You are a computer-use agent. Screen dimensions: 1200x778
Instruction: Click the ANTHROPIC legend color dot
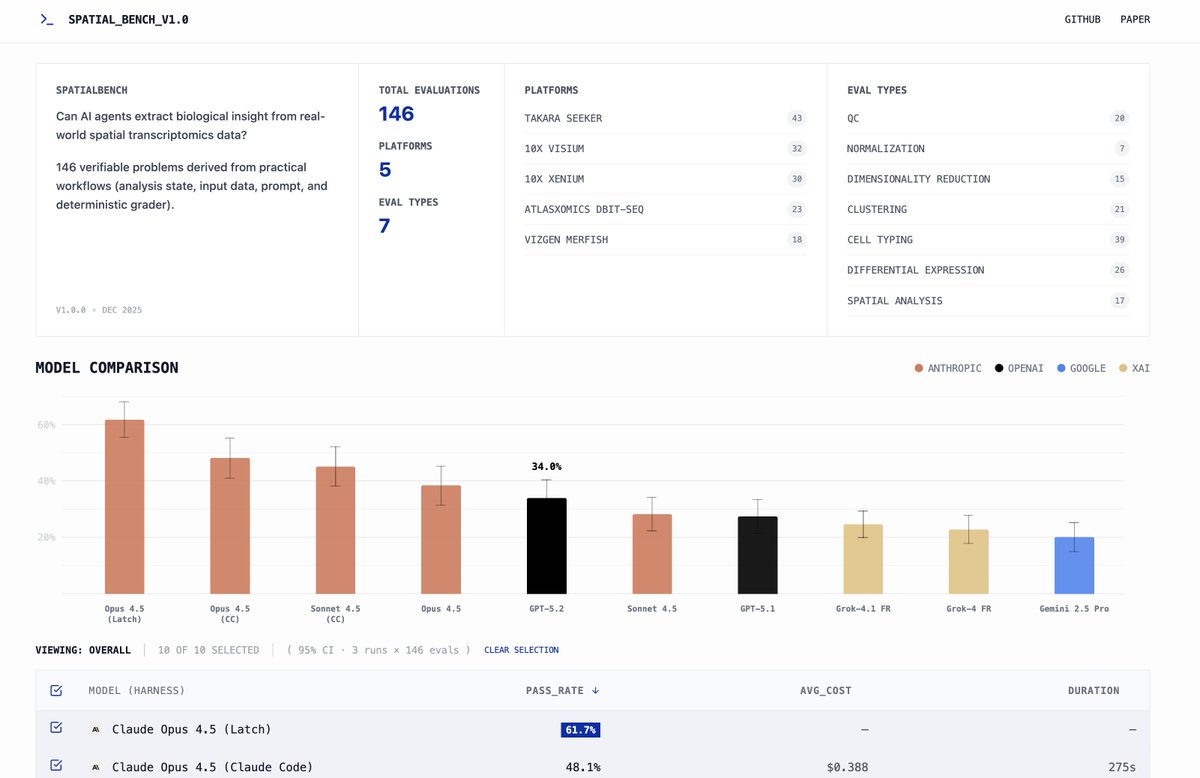(x=919, y=369)
